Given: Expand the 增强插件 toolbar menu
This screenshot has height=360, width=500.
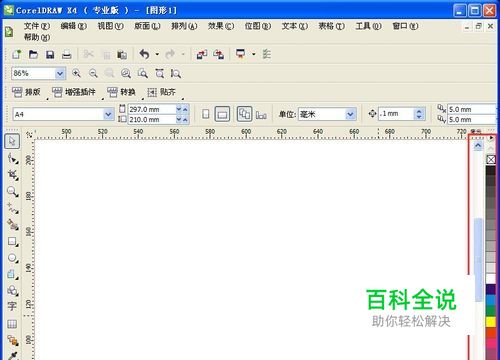Looking at the screenshot, I should coord(74,92).
